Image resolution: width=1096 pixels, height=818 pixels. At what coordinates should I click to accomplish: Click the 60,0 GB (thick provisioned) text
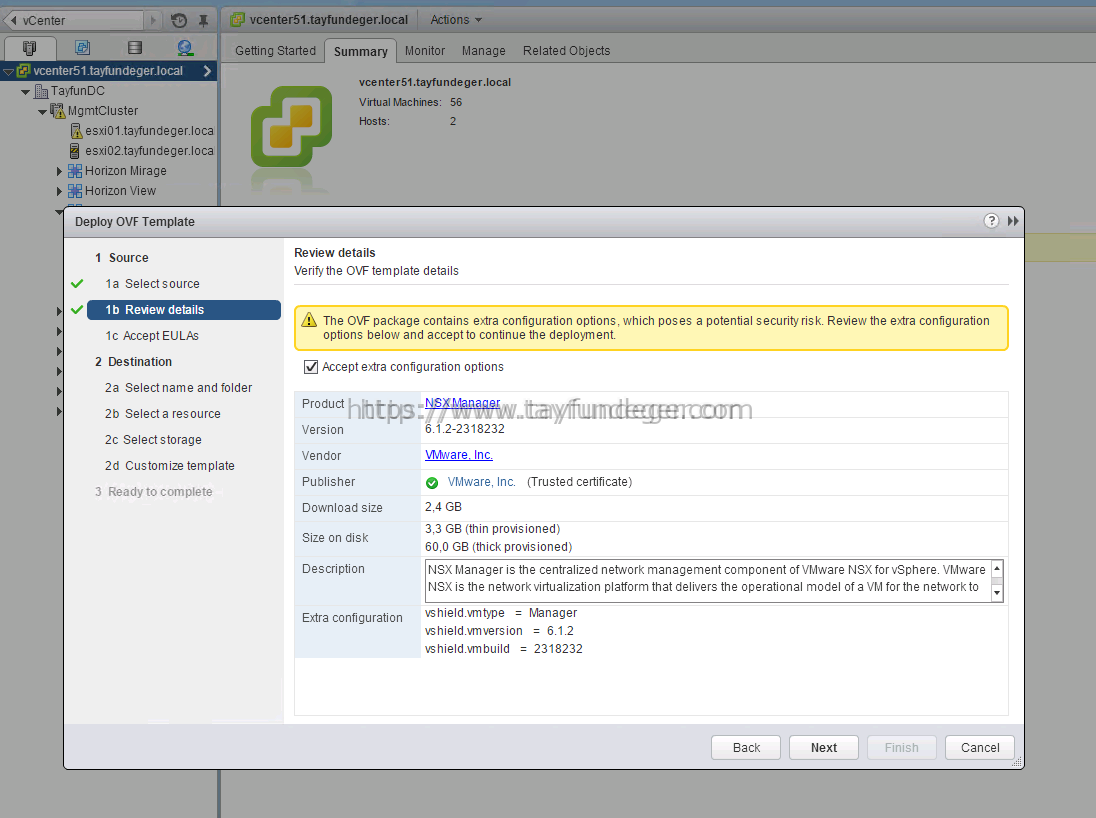tap(498, 547)
